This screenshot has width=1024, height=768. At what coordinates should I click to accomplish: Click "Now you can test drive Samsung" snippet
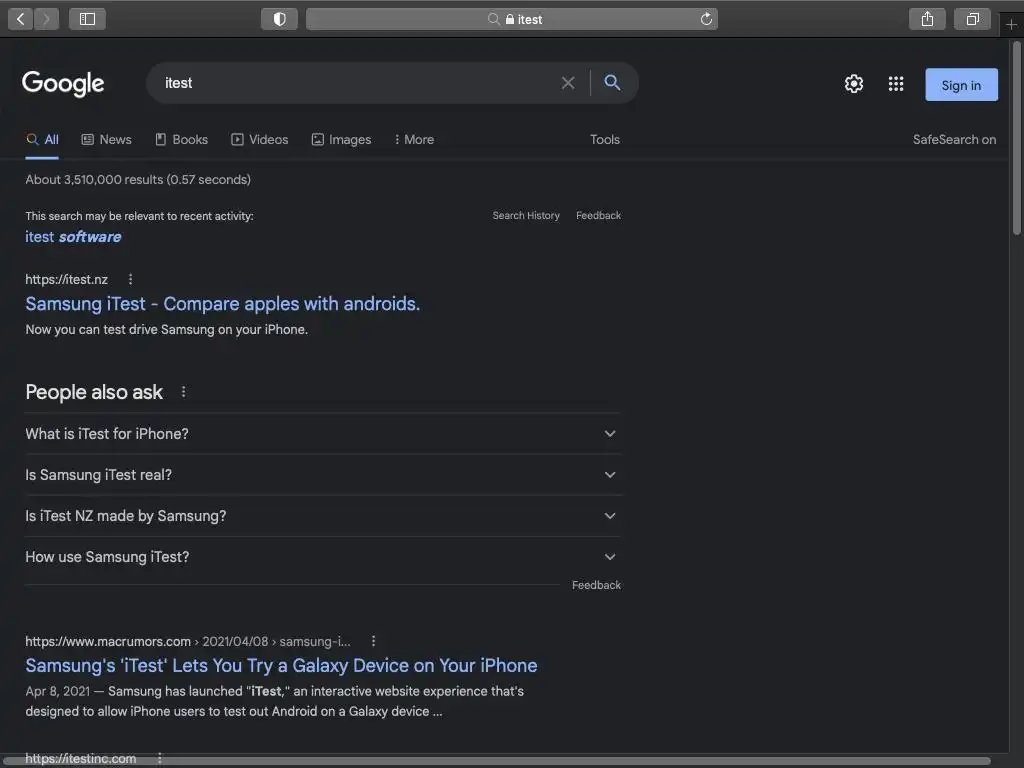point(167,330)
